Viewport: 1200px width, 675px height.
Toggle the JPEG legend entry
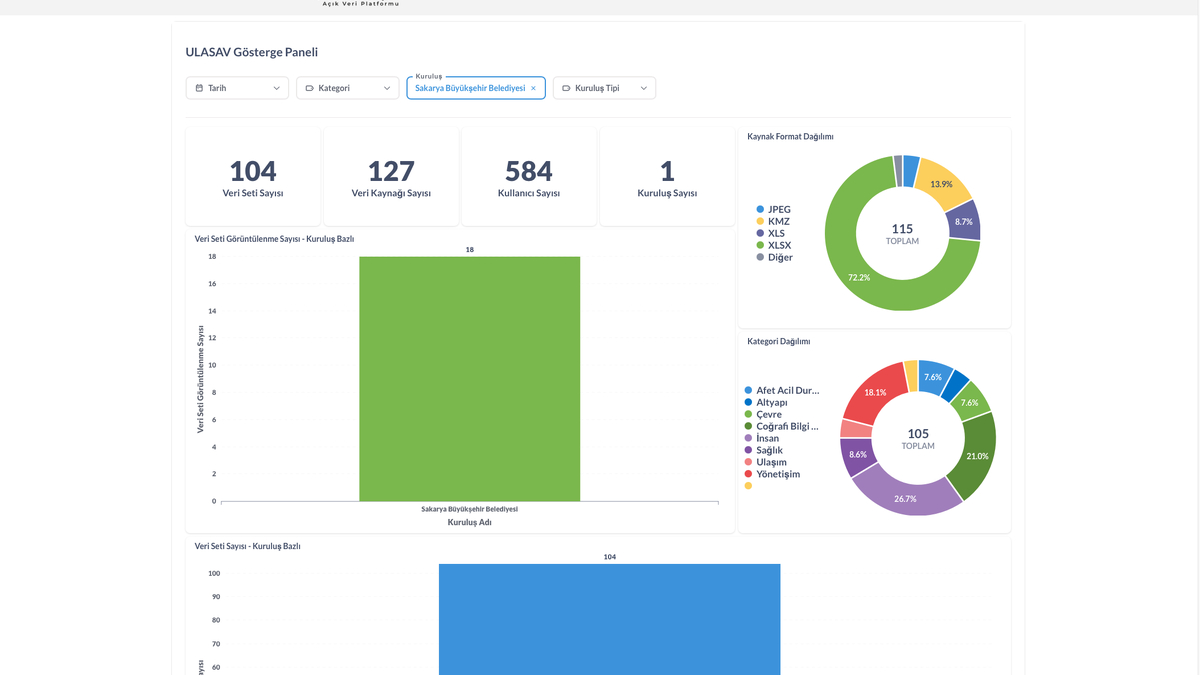pos(773,209)
